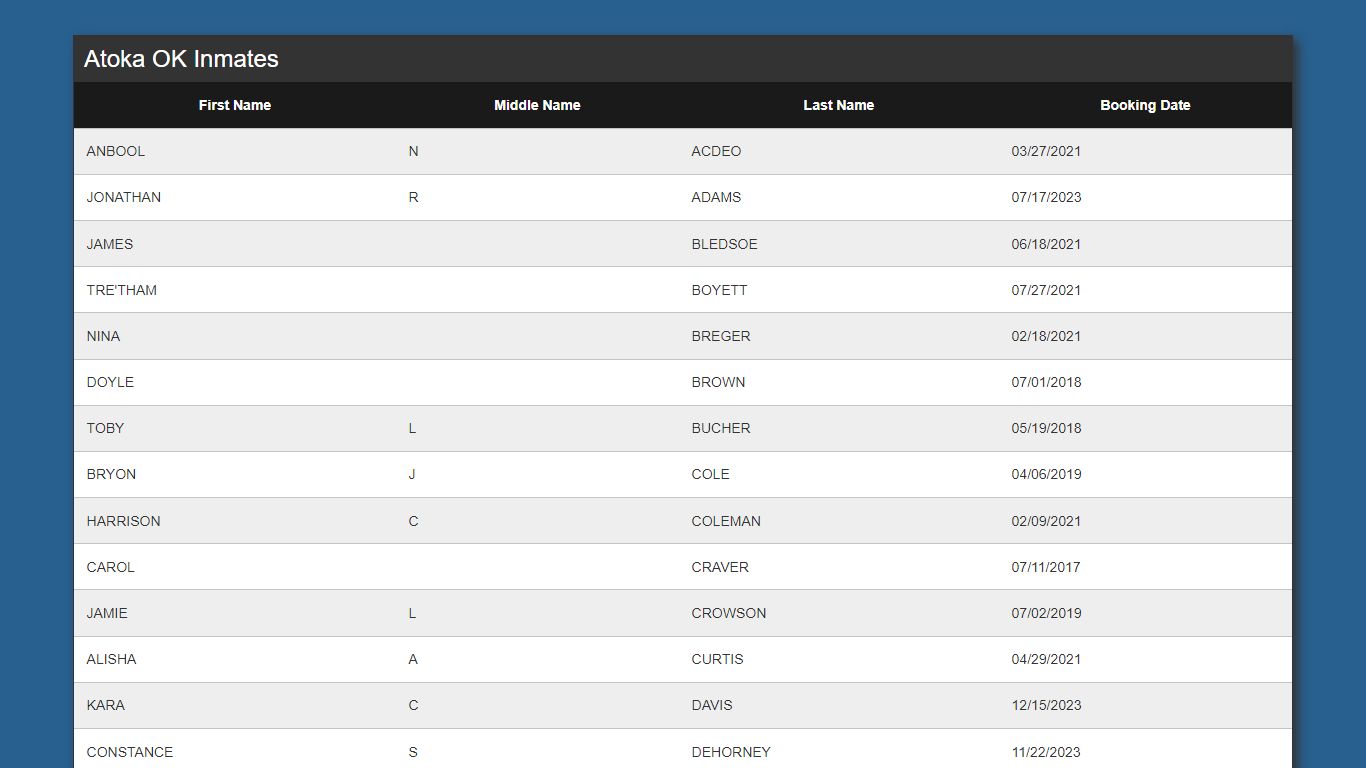This screenshot has width=1366, height=768.
Task: Click last name CROWSON
Action: [x=729, y=613]
